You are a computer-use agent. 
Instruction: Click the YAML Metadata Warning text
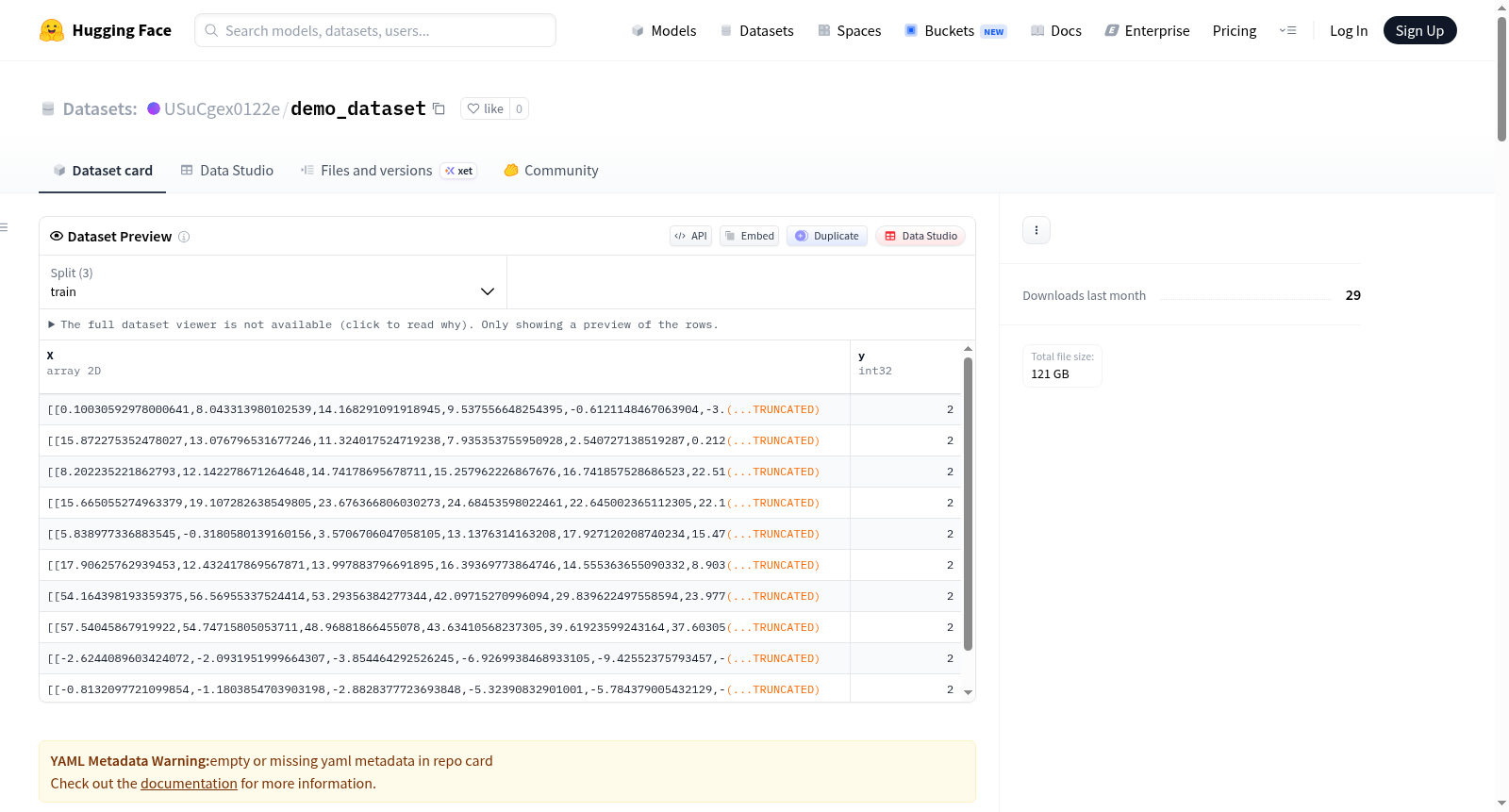(129, 761)
